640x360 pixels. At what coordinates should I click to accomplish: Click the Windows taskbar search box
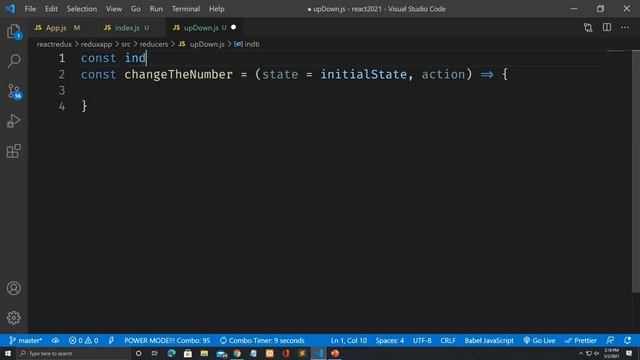click(73, 353)
